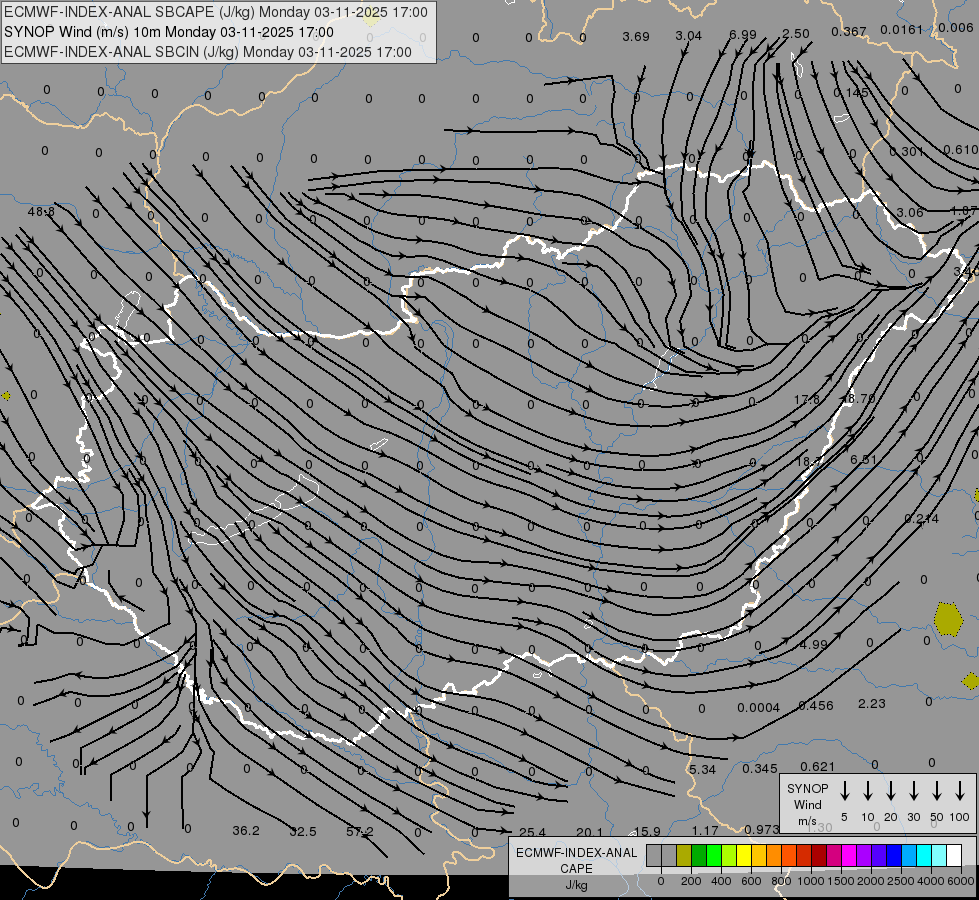This screenshot has height=900, width=979.
Task: Click the 'SYNOP Wind (m/s) 10m' title line
Action: 169,32
